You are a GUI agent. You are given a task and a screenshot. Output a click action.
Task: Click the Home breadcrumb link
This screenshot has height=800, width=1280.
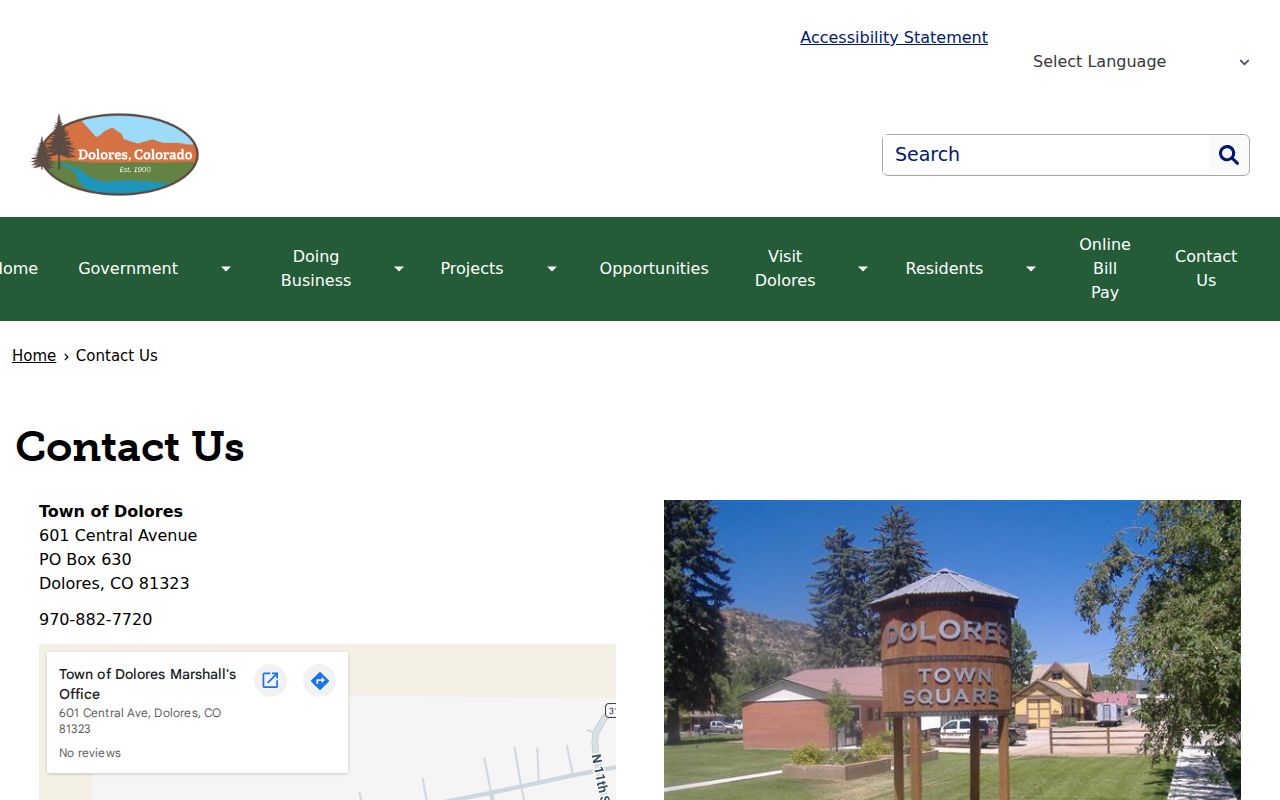click(x=34, y=356)
